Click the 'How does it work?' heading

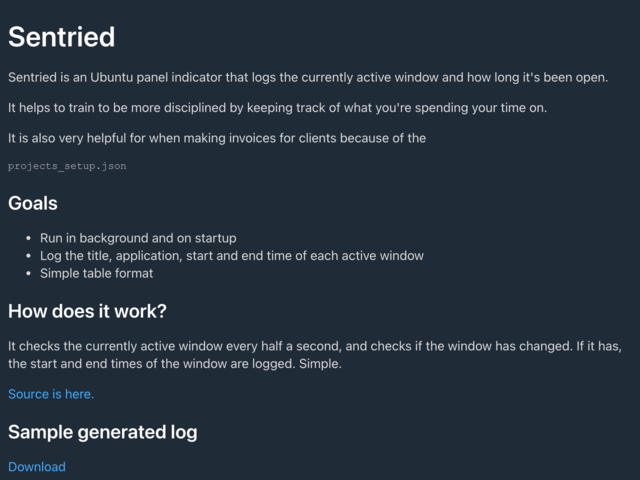[87, 311]
